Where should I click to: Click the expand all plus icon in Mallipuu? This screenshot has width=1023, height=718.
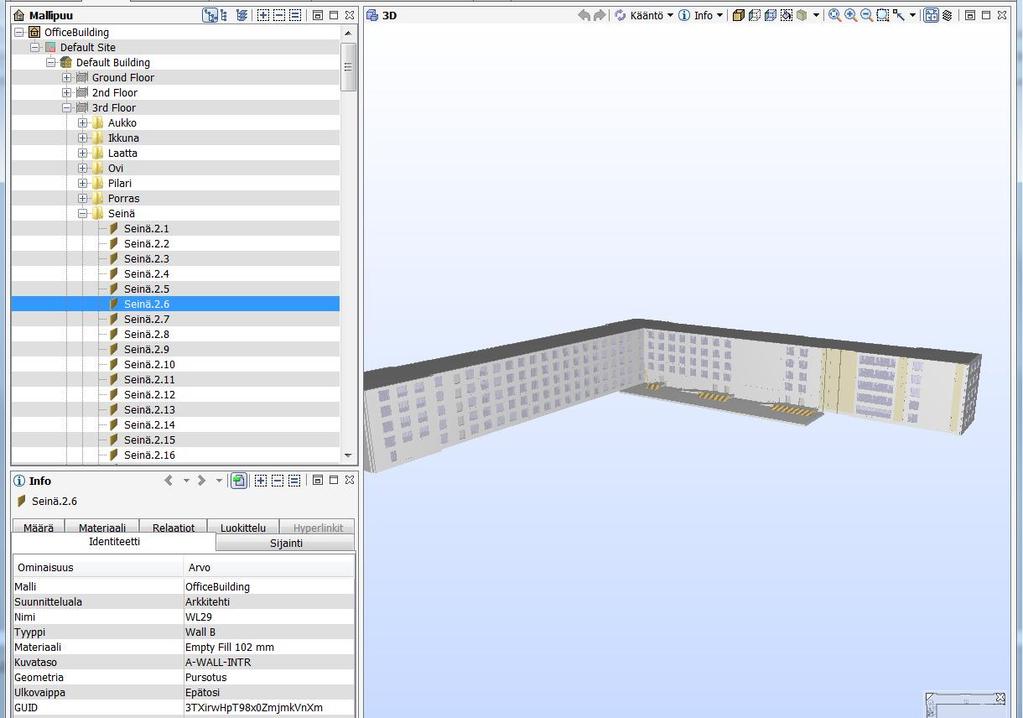(263, 15)
